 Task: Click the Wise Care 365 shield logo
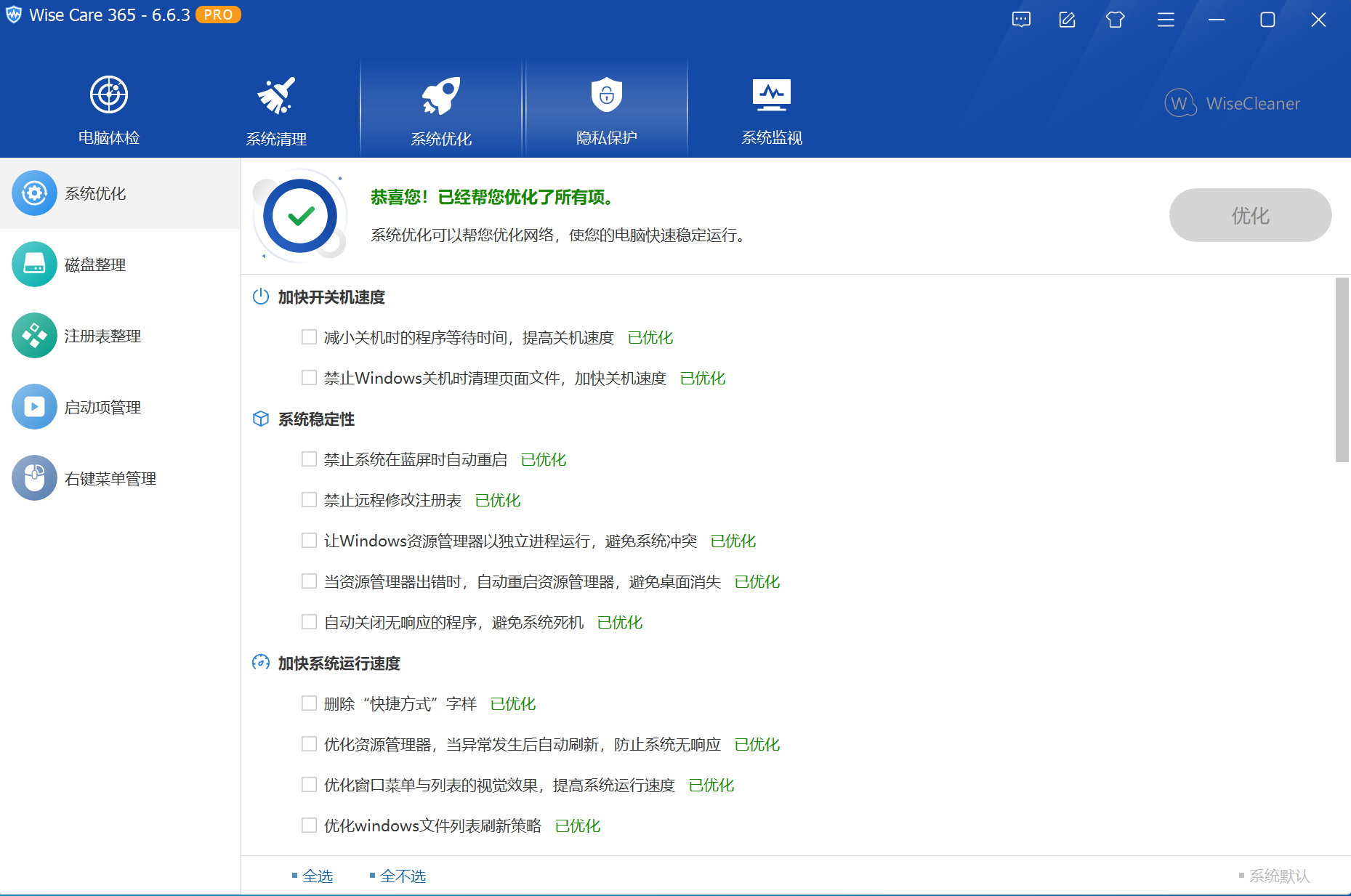14,15
